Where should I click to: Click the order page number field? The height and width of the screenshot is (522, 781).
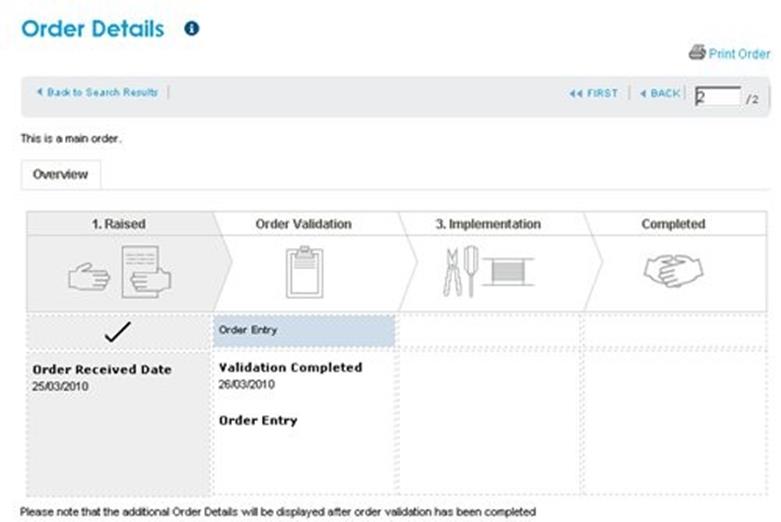717,96
